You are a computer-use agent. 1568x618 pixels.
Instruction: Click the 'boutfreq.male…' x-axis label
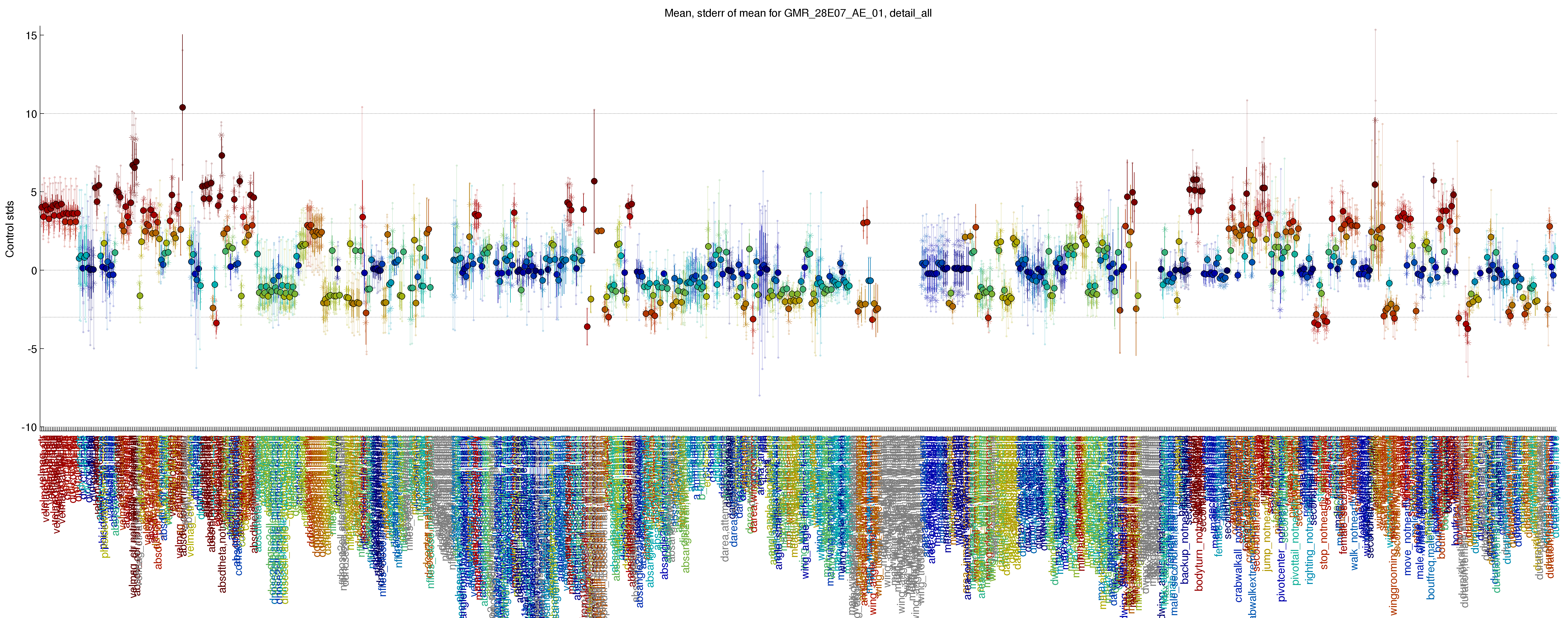coord(1431,518)
